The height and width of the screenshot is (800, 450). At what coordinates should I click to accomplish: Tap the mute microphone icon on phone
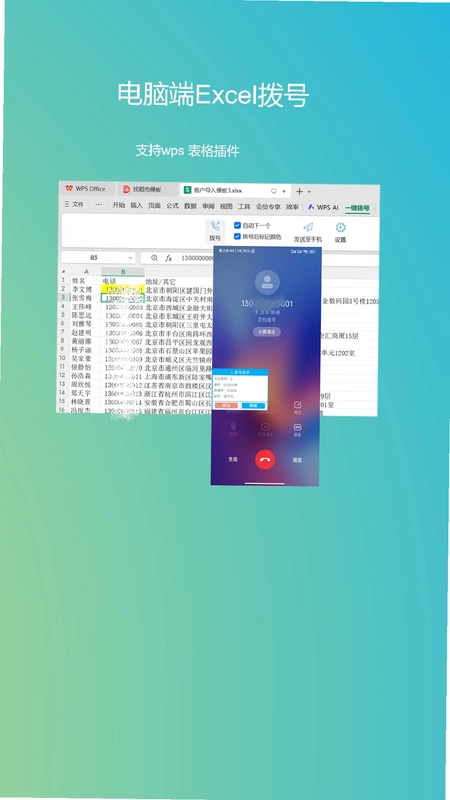pos(233,427)
